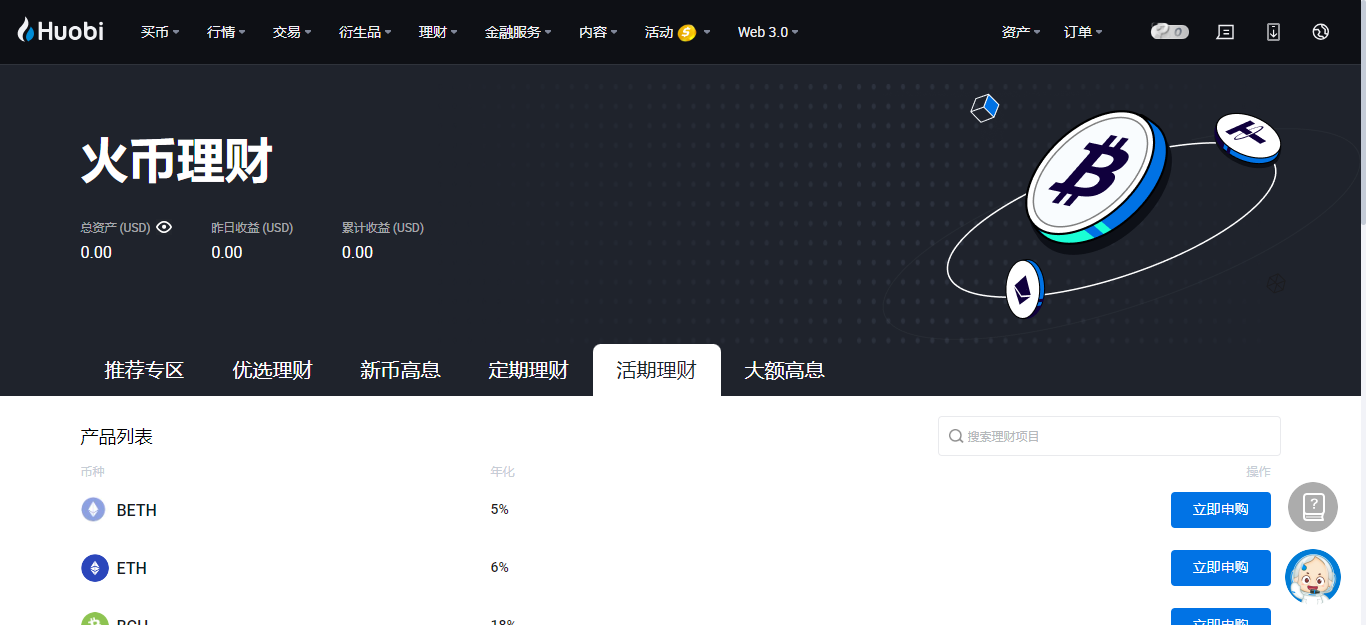Image resolution: width=1366 pixels, height=625 pixels.
Task: Click the 昨日收益 (USD) label
Action: pos(252,228)
